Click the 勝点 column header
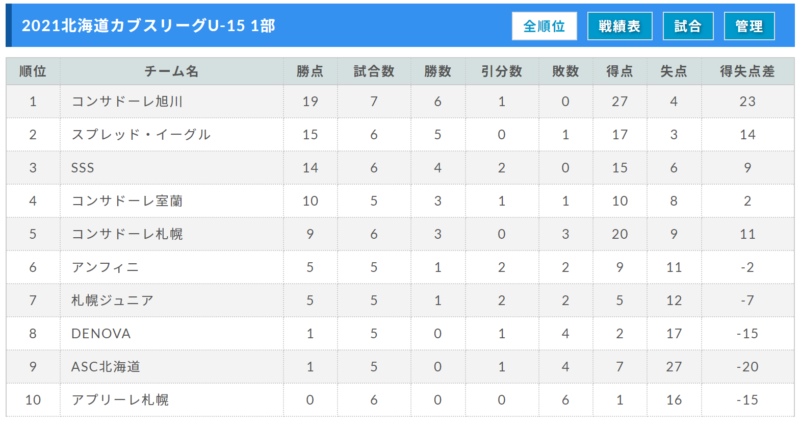Viewport: 800px width, 426px height. pyautogui.click(x=310, y=71)
